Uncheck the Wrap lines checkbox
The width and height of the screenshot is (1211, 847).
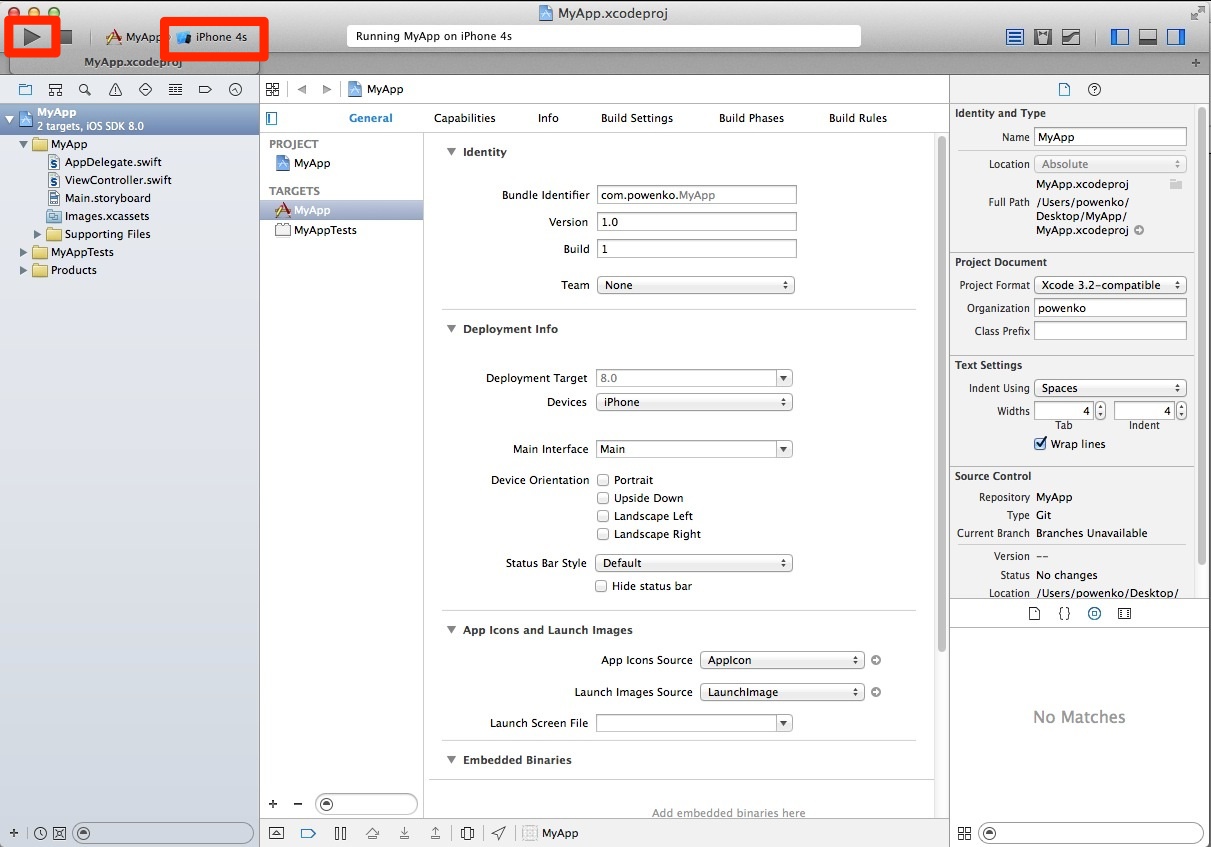pos(1040,444)
